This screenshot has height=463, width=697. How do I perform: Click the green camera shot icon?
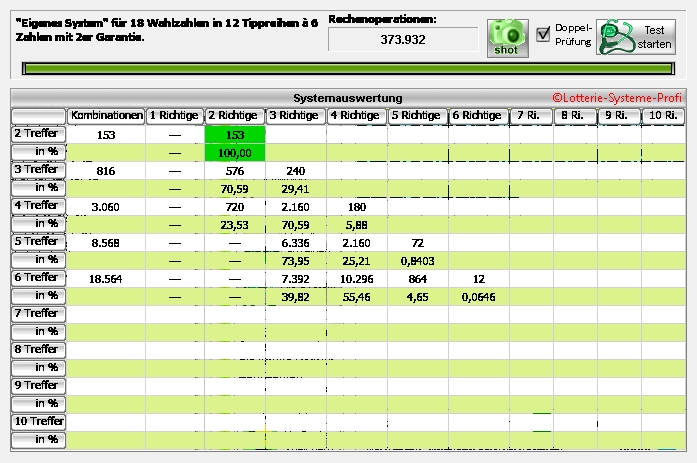point(508,37)
